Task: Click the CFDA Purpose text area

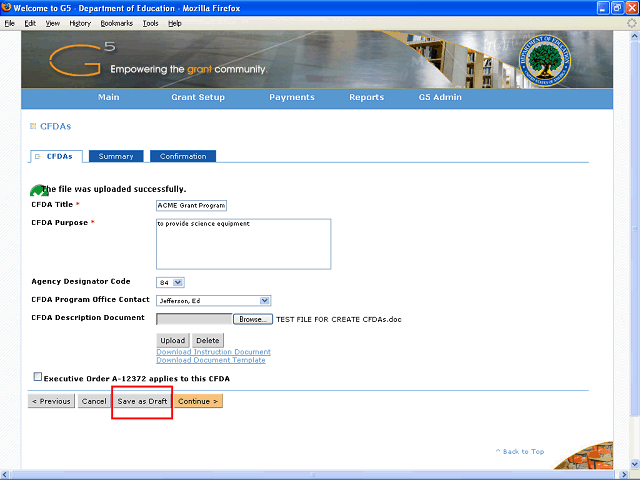Action: click(244, 244)
